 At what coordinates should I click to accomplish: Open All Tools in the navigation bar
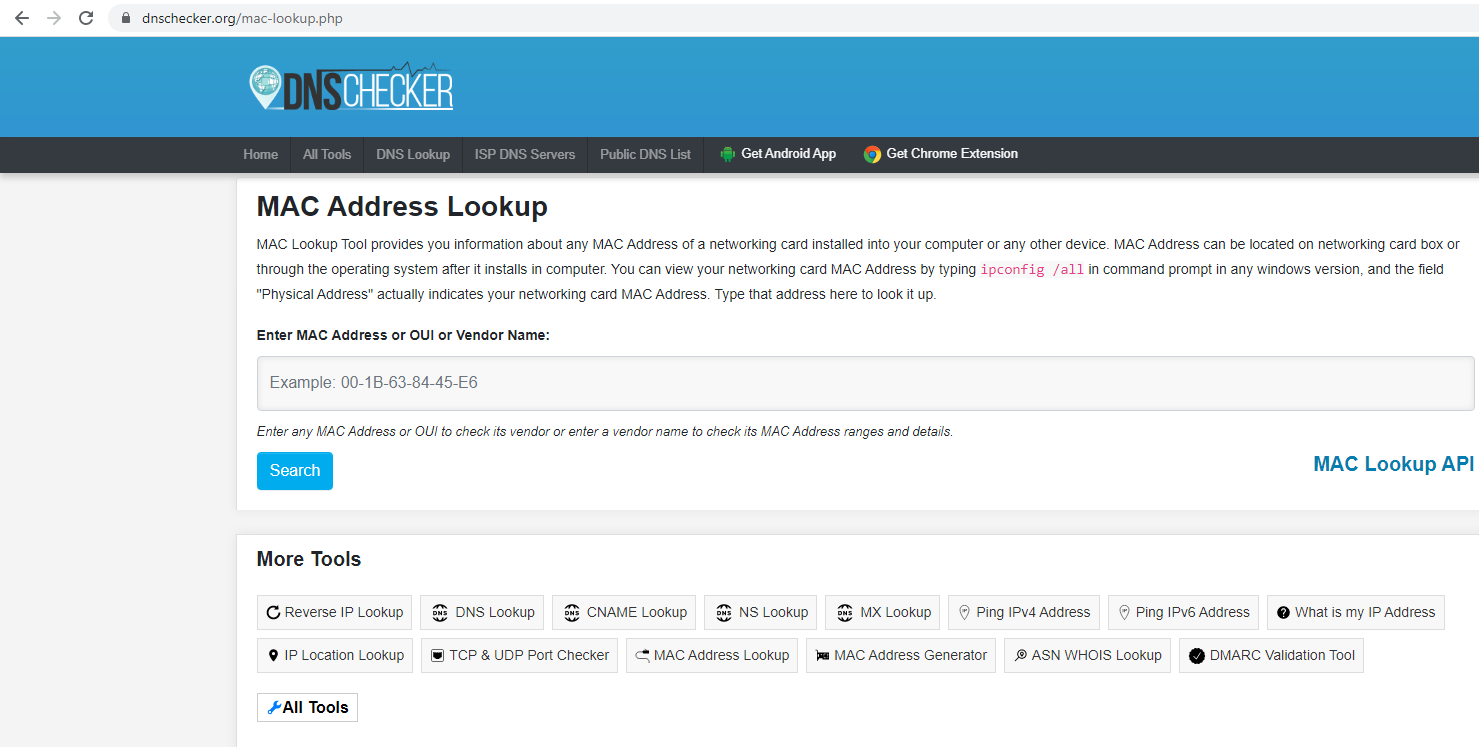tap(327, 154)
